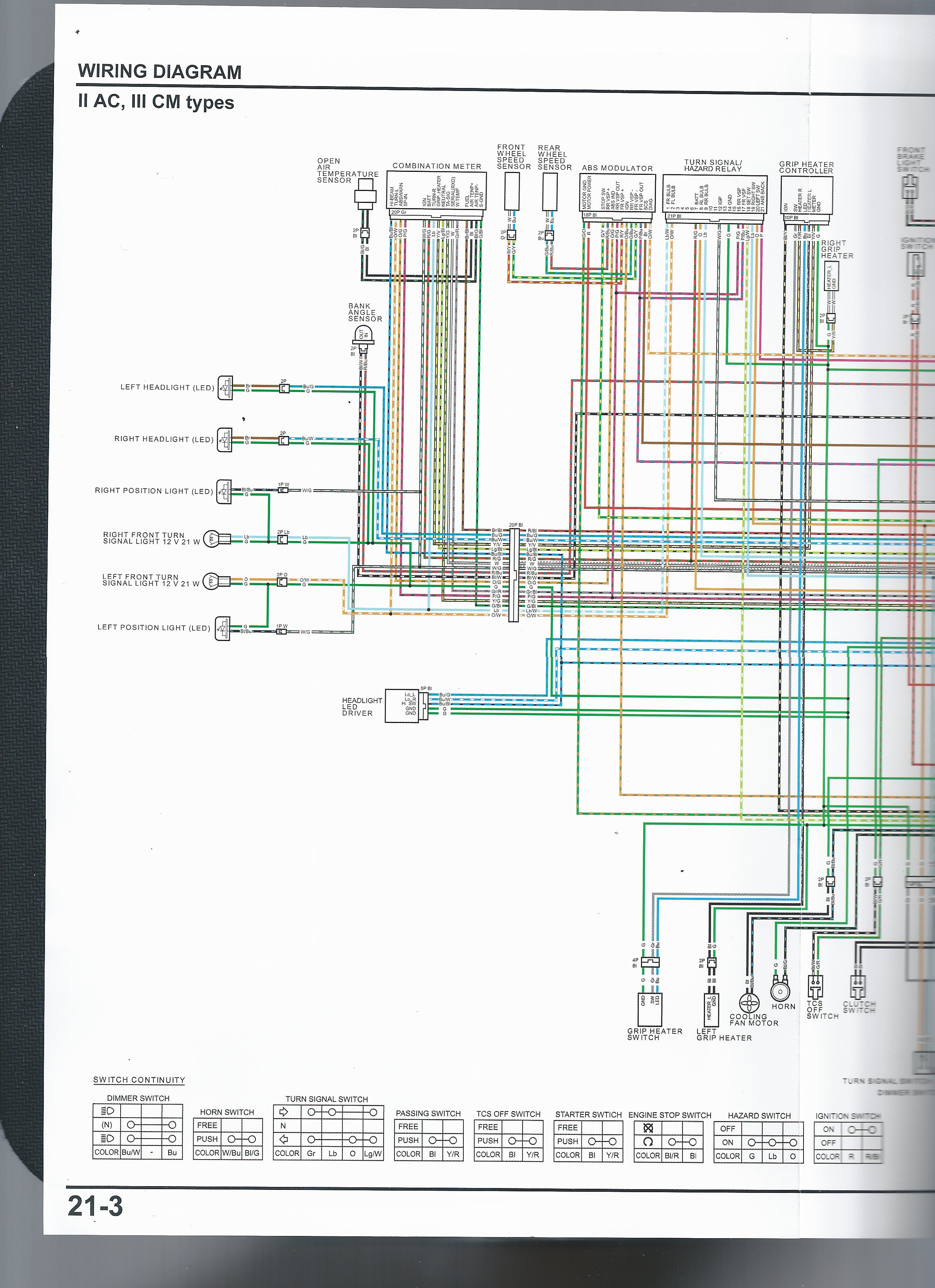Click 'PUSH' row in Starter Switch table

point(588,1141)
